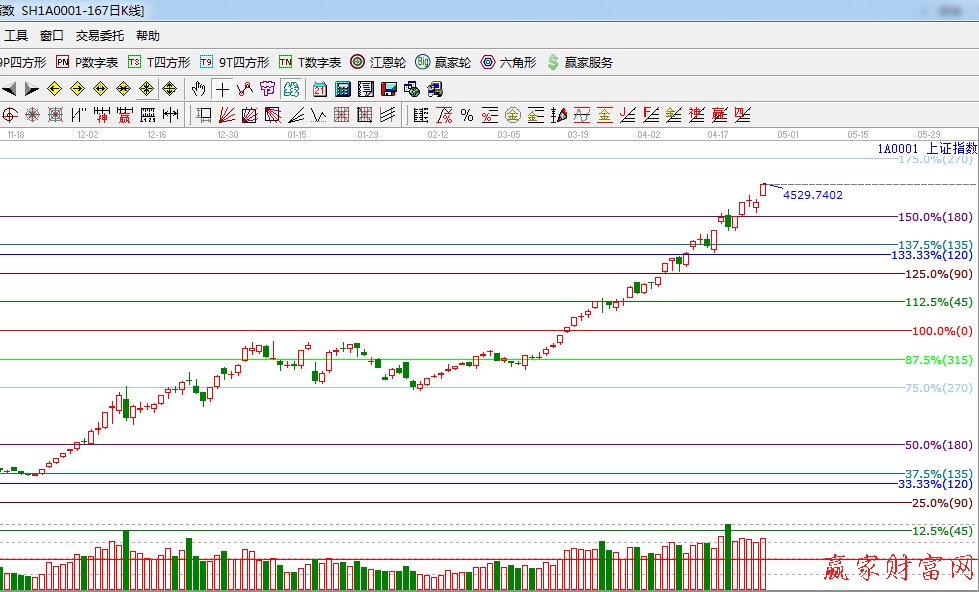Toggle the crosshair cursor tool
Viewport: 979px width, 592px height.
point(222,89)
